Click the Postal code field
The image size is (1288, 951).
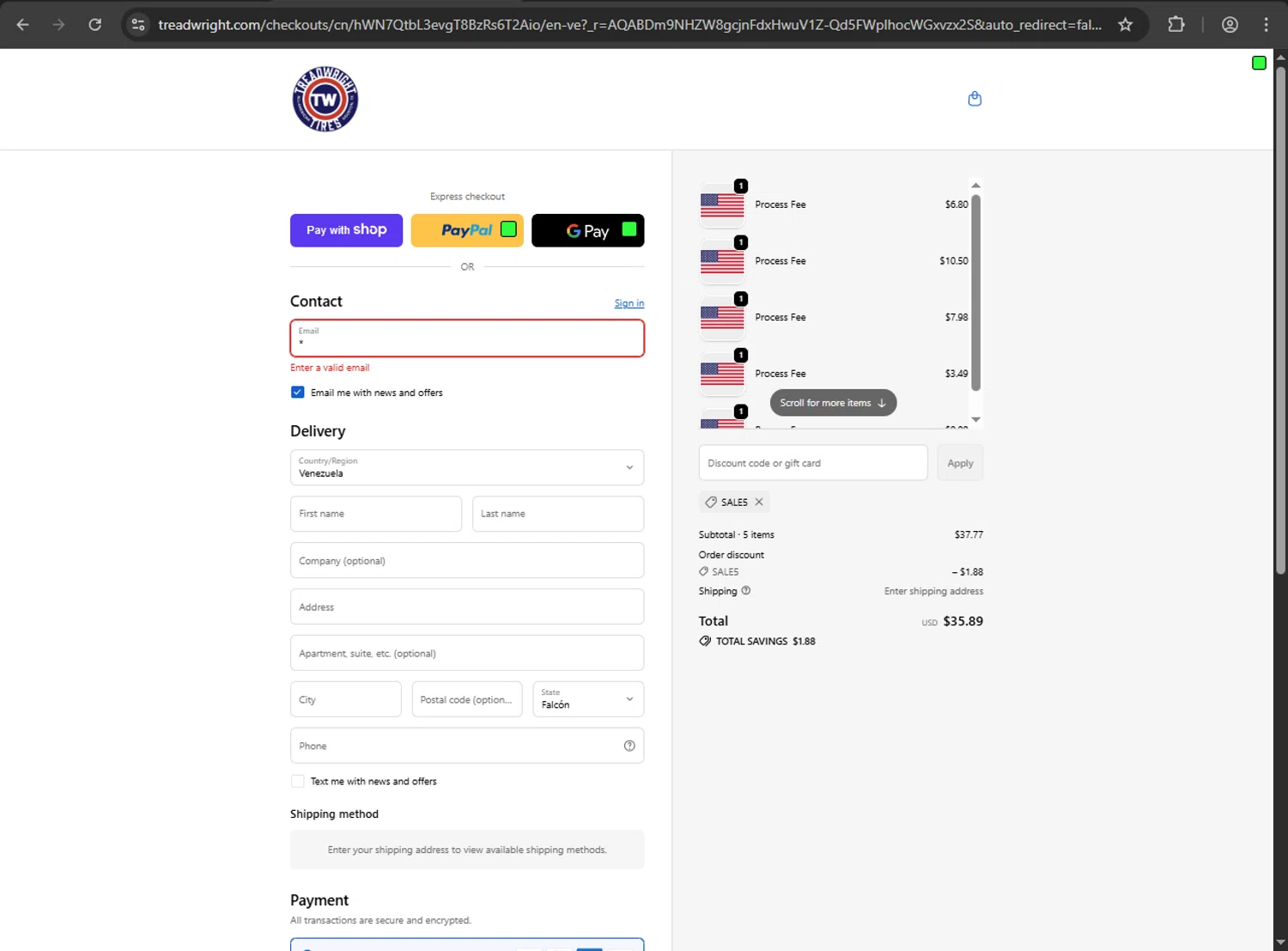click(467, 699)
